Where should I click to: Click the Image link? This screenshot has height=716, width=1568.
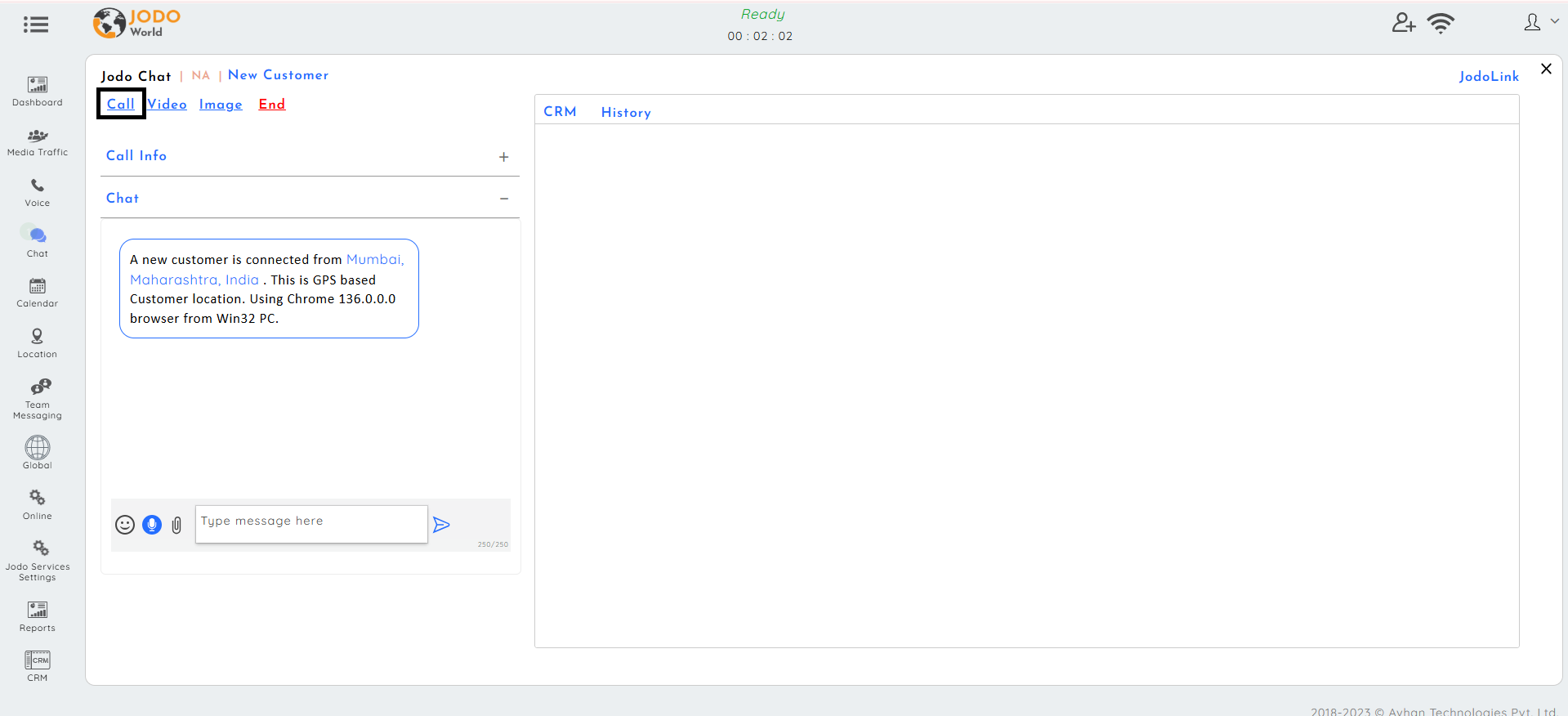tap(221, 105)
